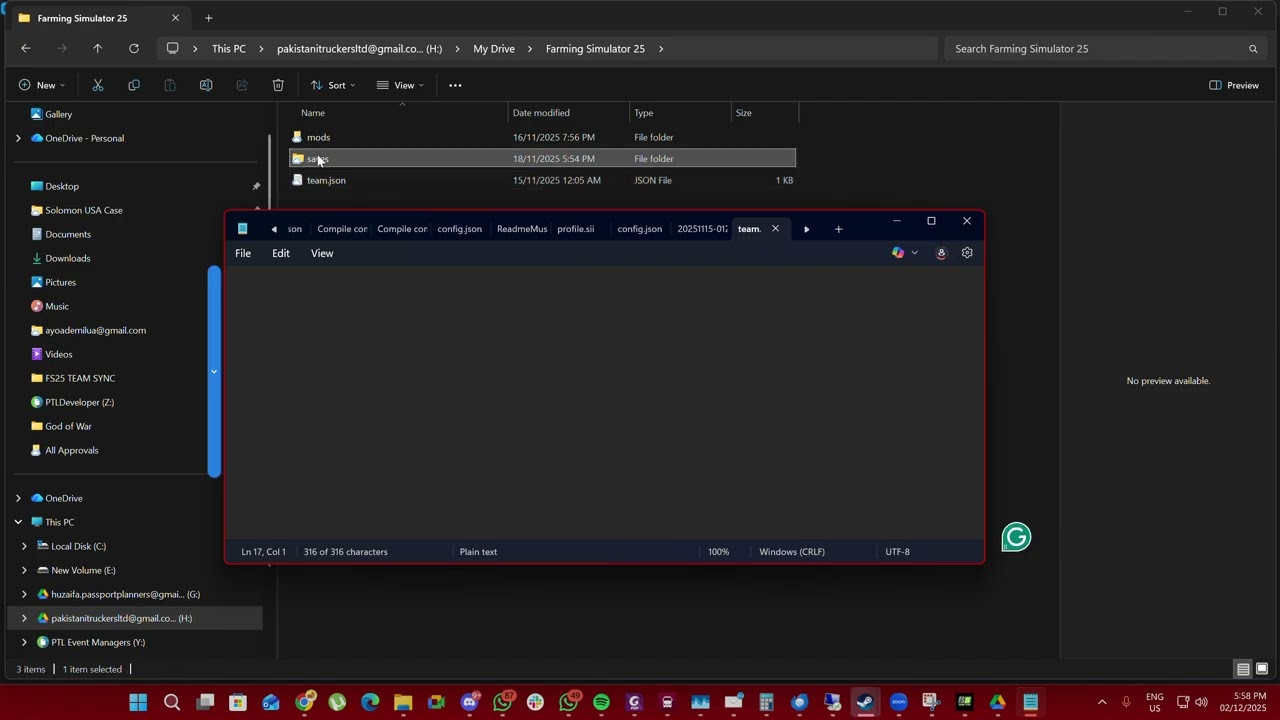Screen dimensions: 1280x720
Task: Collapse the This PC tree node
Action: (x=18, y=522)
